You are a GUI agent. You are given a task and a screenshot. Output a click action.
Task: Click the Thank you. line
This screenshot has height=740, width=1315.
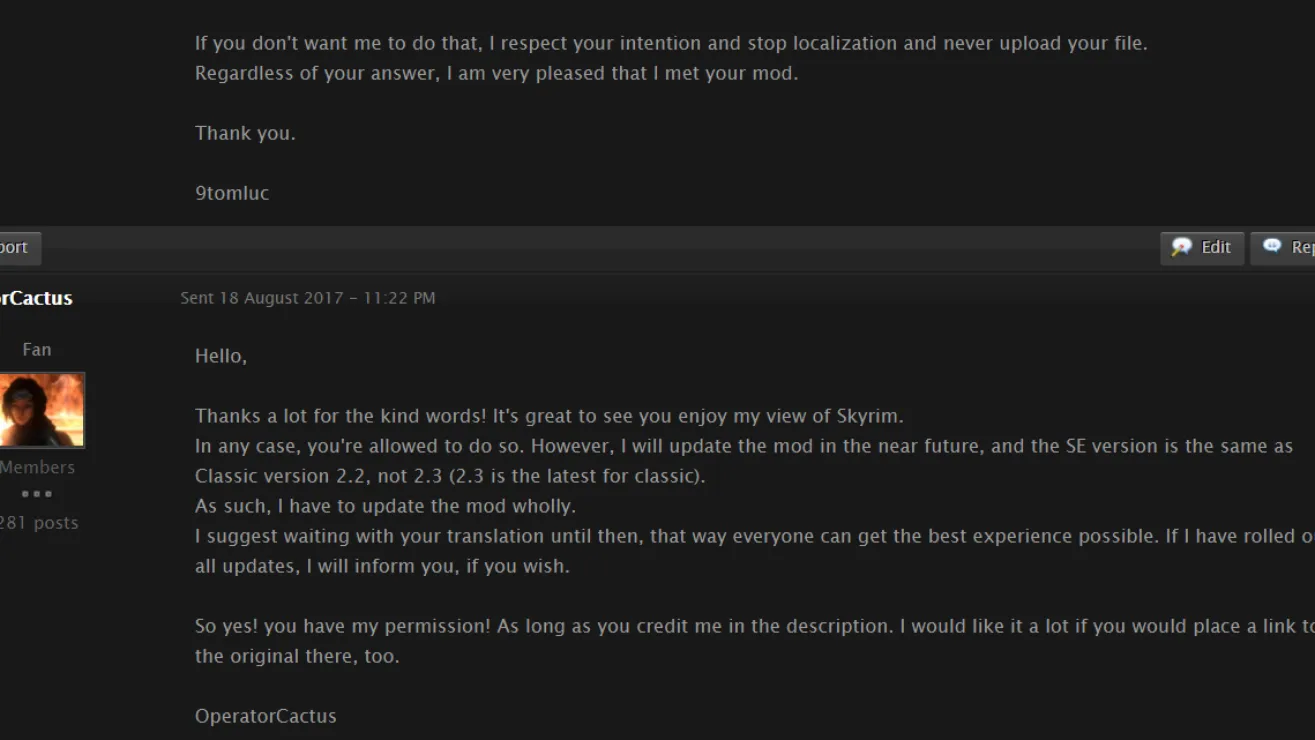(245, 133)
